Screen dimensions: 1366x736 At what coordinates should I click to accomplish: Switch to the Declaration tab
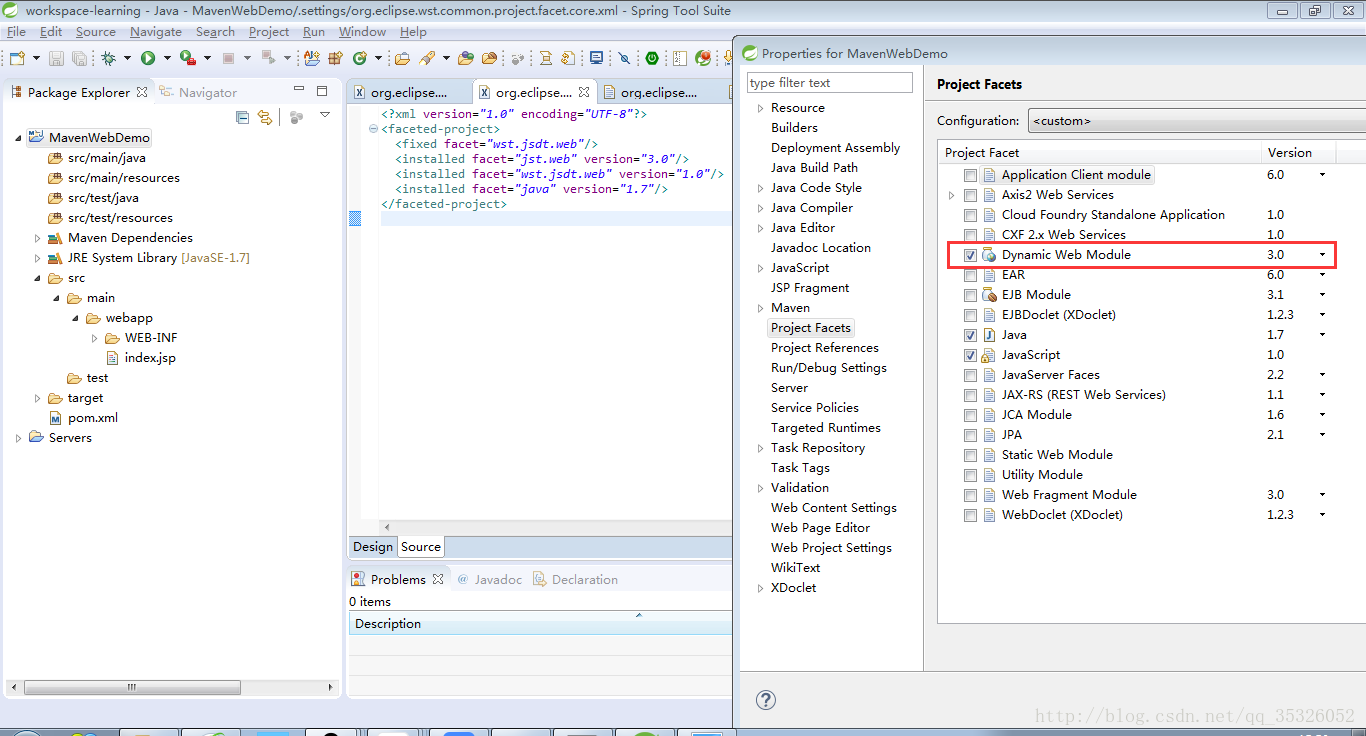pyautogui.click(x=575, y=579)
